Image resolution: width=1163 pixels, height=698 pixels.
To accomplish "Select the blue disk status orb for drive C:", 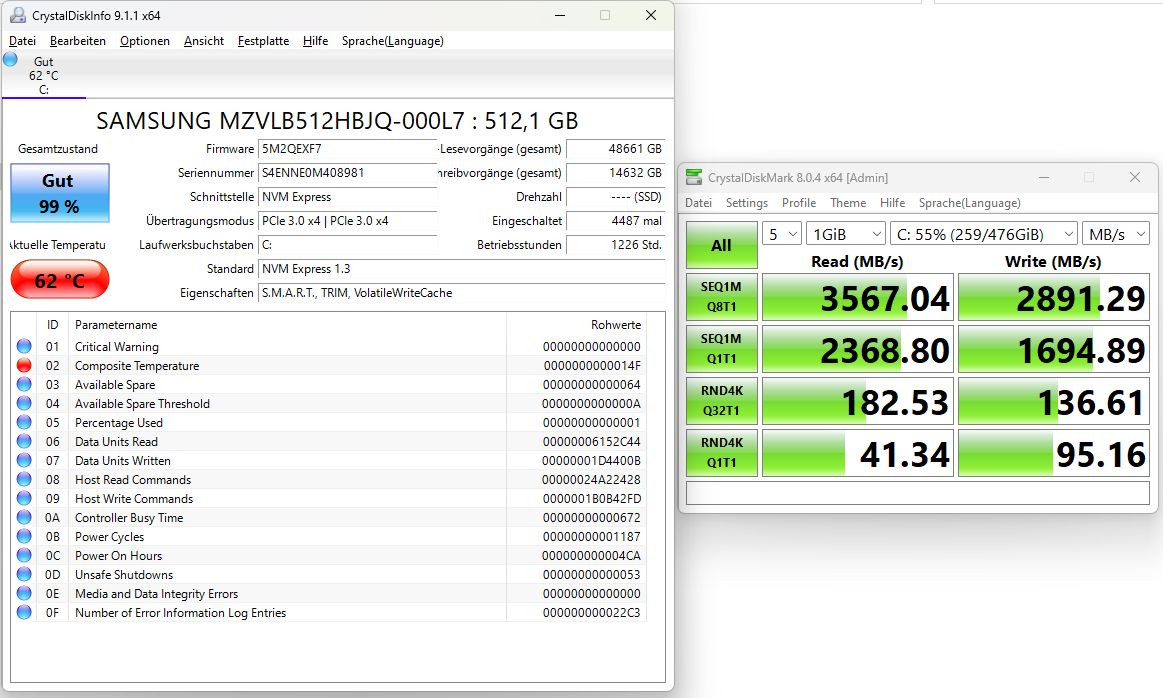I will tap(10, 59).
